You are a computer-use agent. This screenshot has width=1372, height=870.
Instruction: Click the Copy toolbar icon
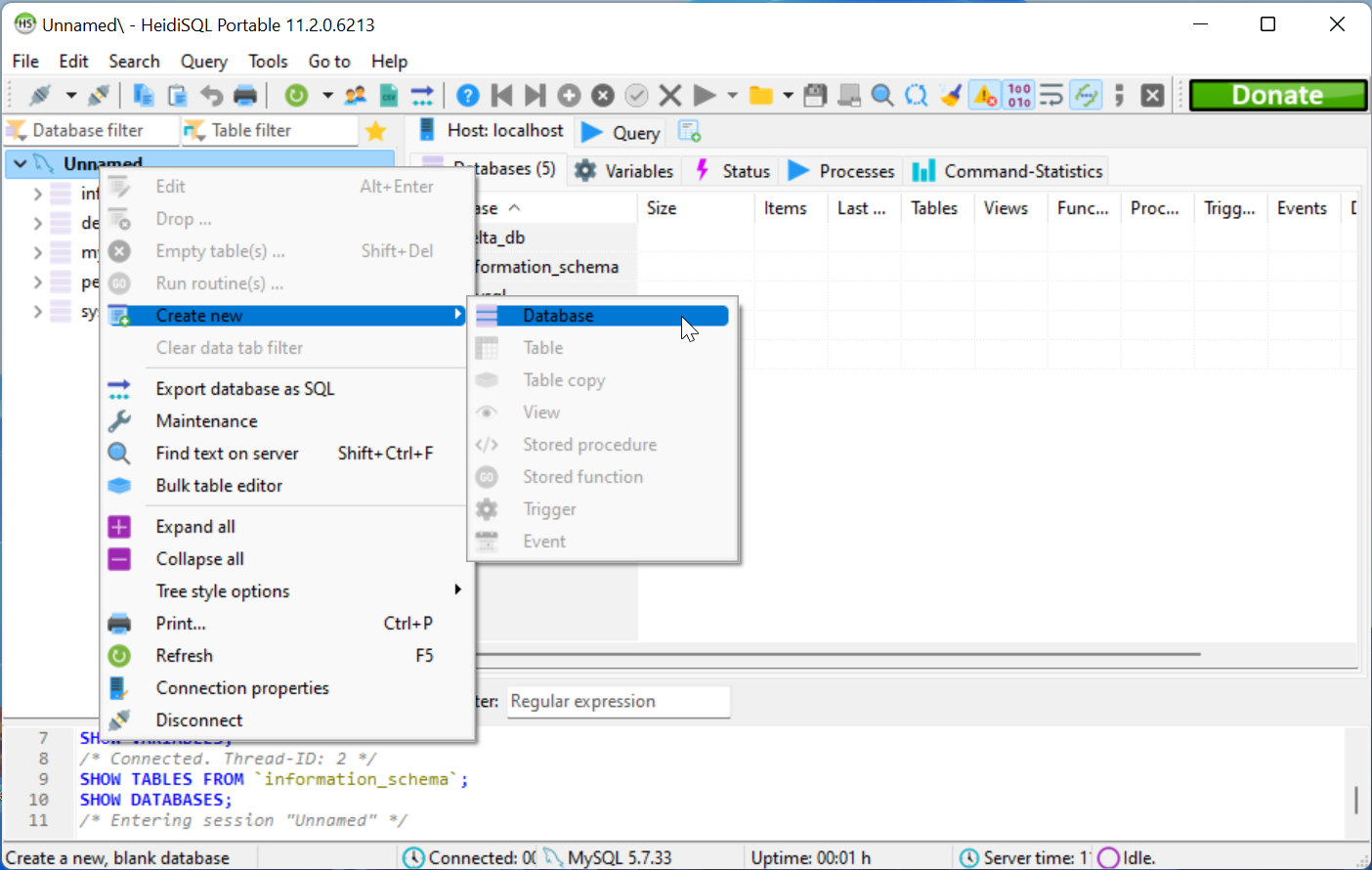(x=144, y=95)
